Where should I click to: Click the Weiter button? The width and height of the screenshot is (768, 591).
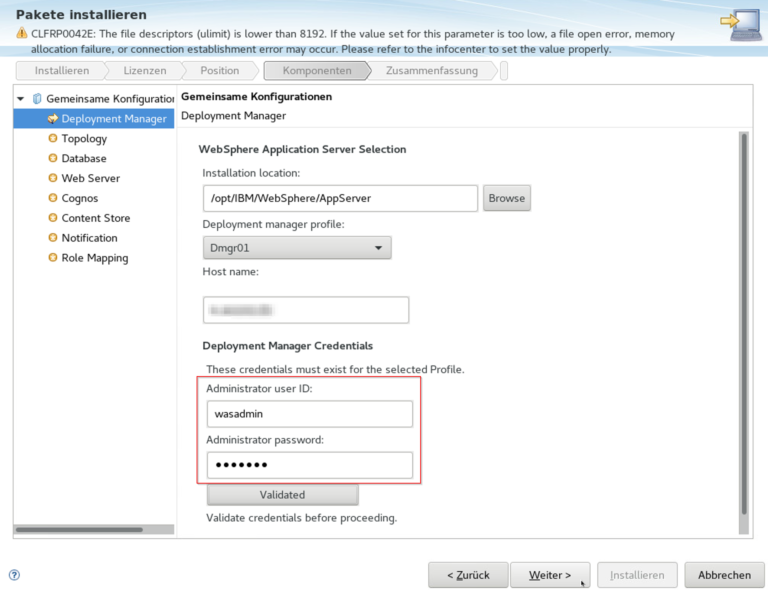(x=550, y=575)
